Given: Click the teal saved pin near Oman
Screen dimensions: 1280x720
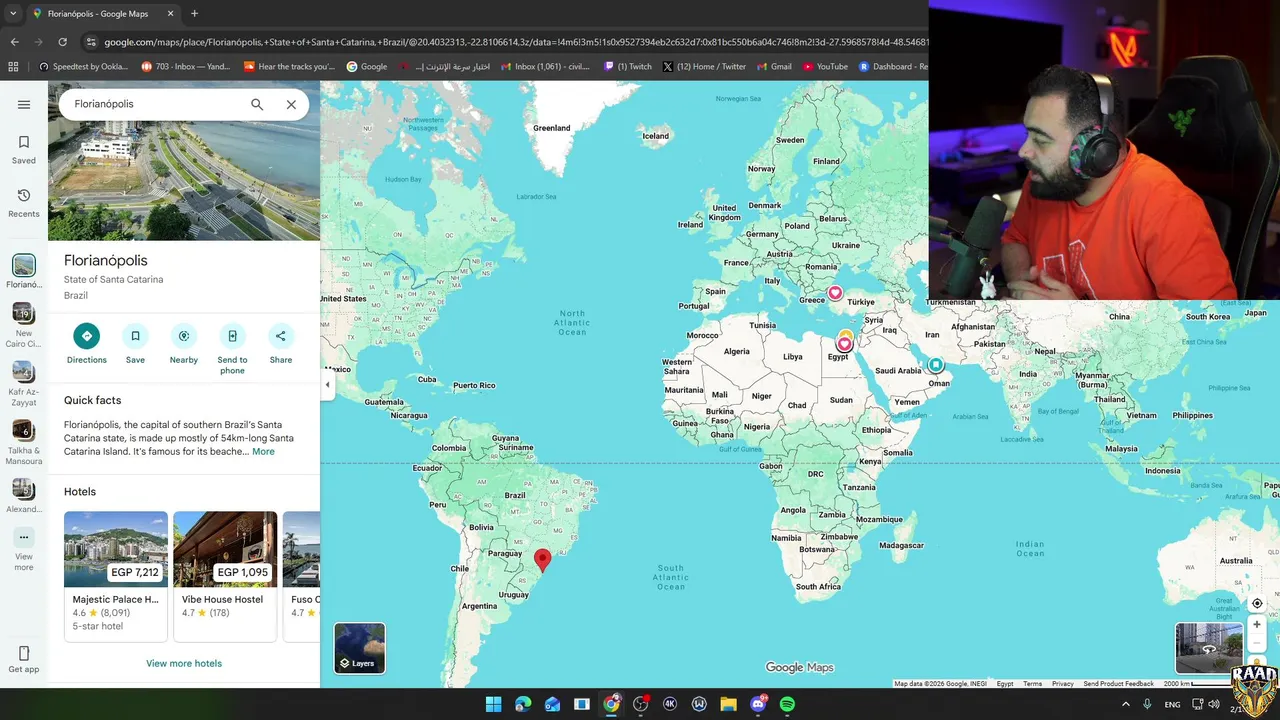Looking at the screenshot, I should point(936,365).
